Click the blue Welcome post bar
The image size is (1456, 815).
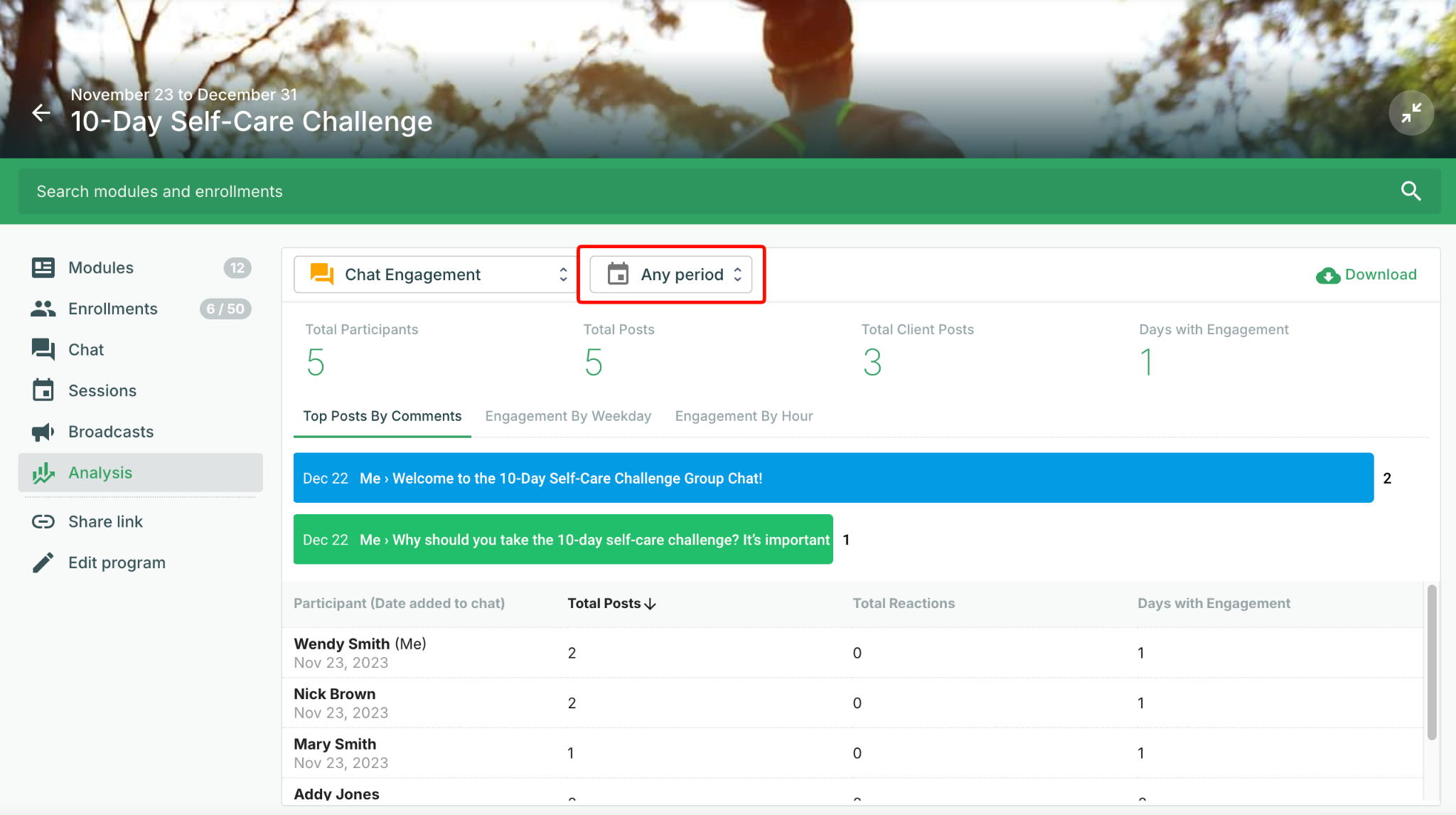pos(833,478)
